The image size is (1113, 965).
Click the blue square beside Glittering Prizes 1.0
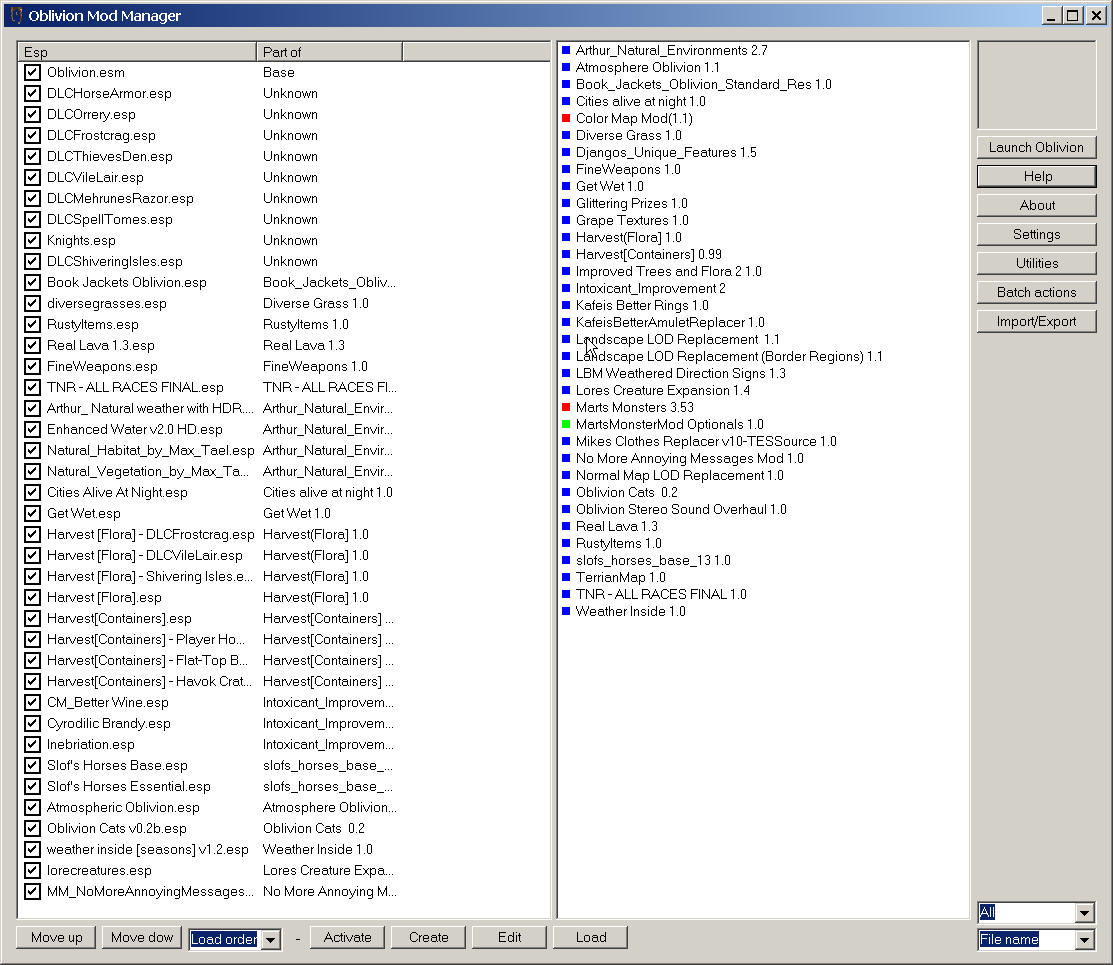[566, 203]
